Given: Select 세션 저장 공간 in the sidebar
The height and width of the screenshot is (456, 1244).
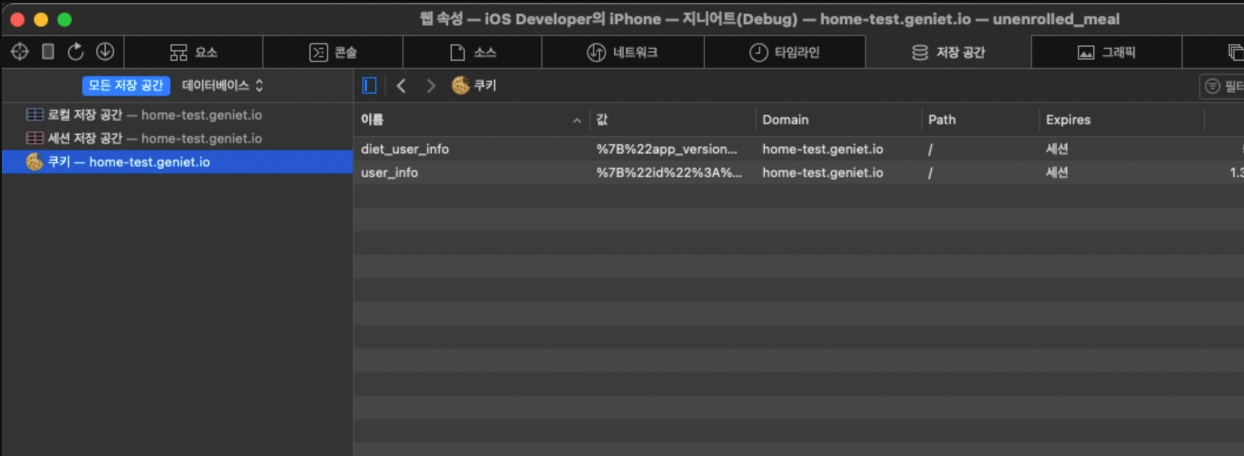Looking at the screenshot, I should point(144,139).
